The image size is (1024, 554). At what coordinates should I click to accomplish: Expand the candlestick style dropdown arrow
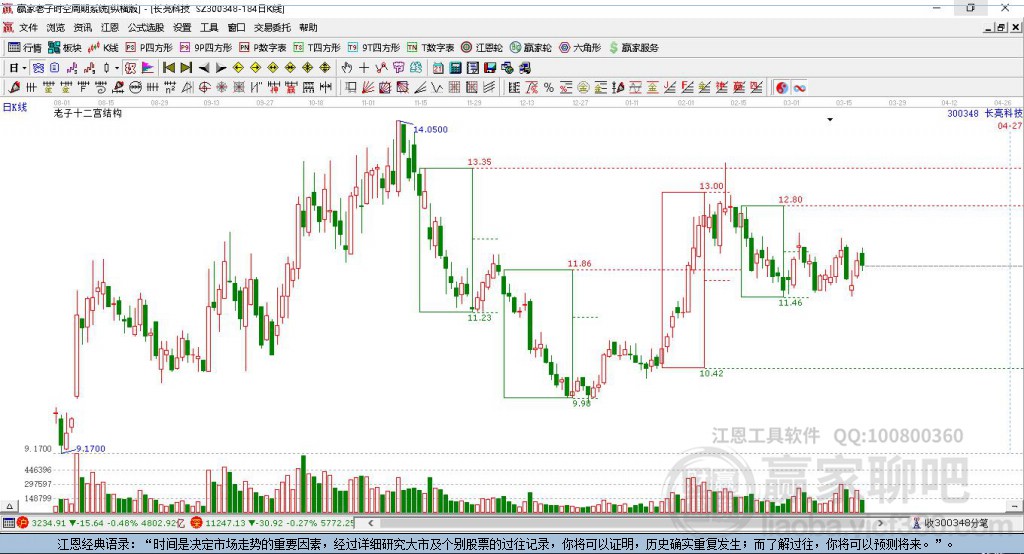[x=117, y=68]
